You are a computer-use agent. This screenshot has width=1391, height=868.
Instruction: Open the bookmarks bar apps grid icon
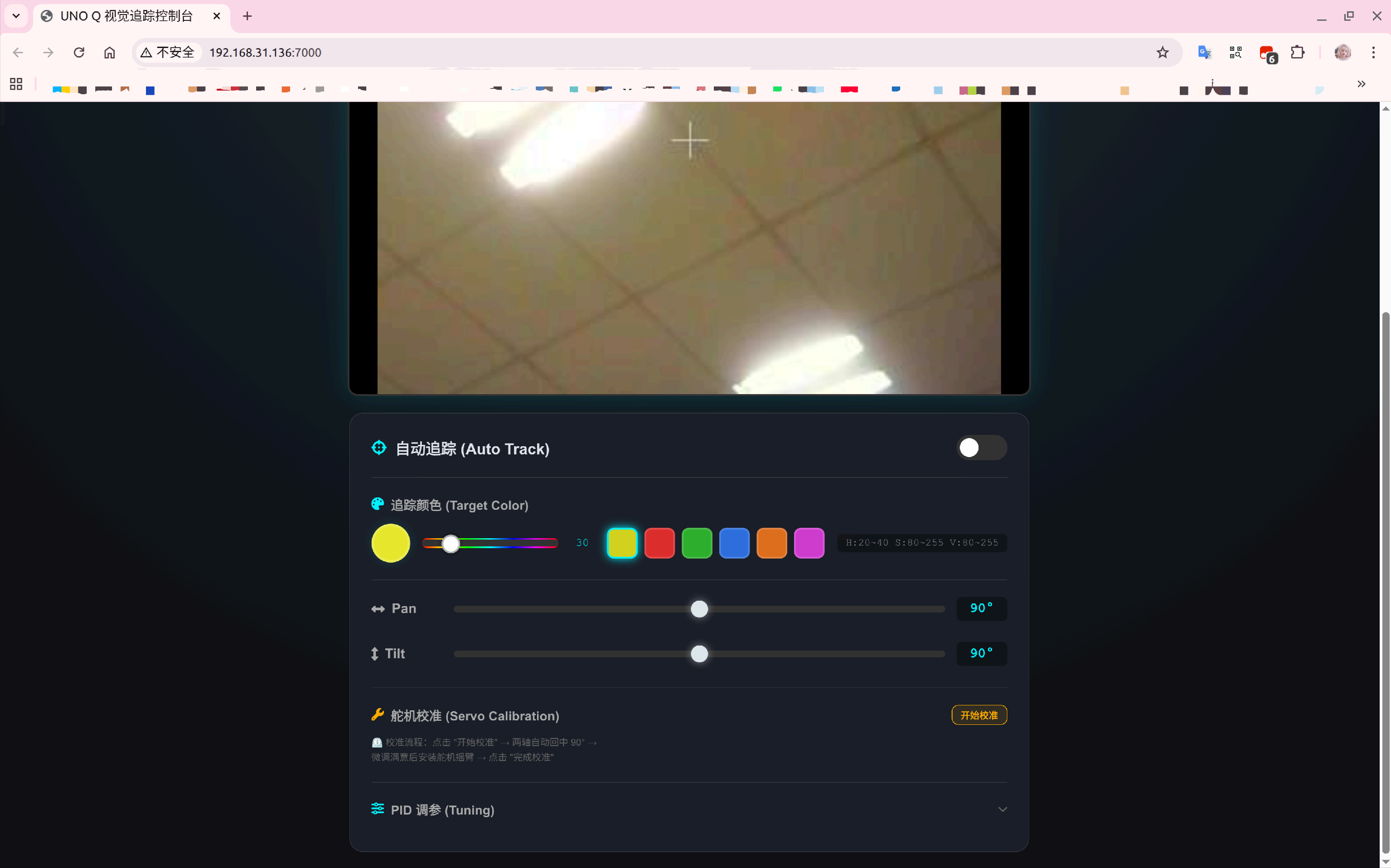(16, 84)
